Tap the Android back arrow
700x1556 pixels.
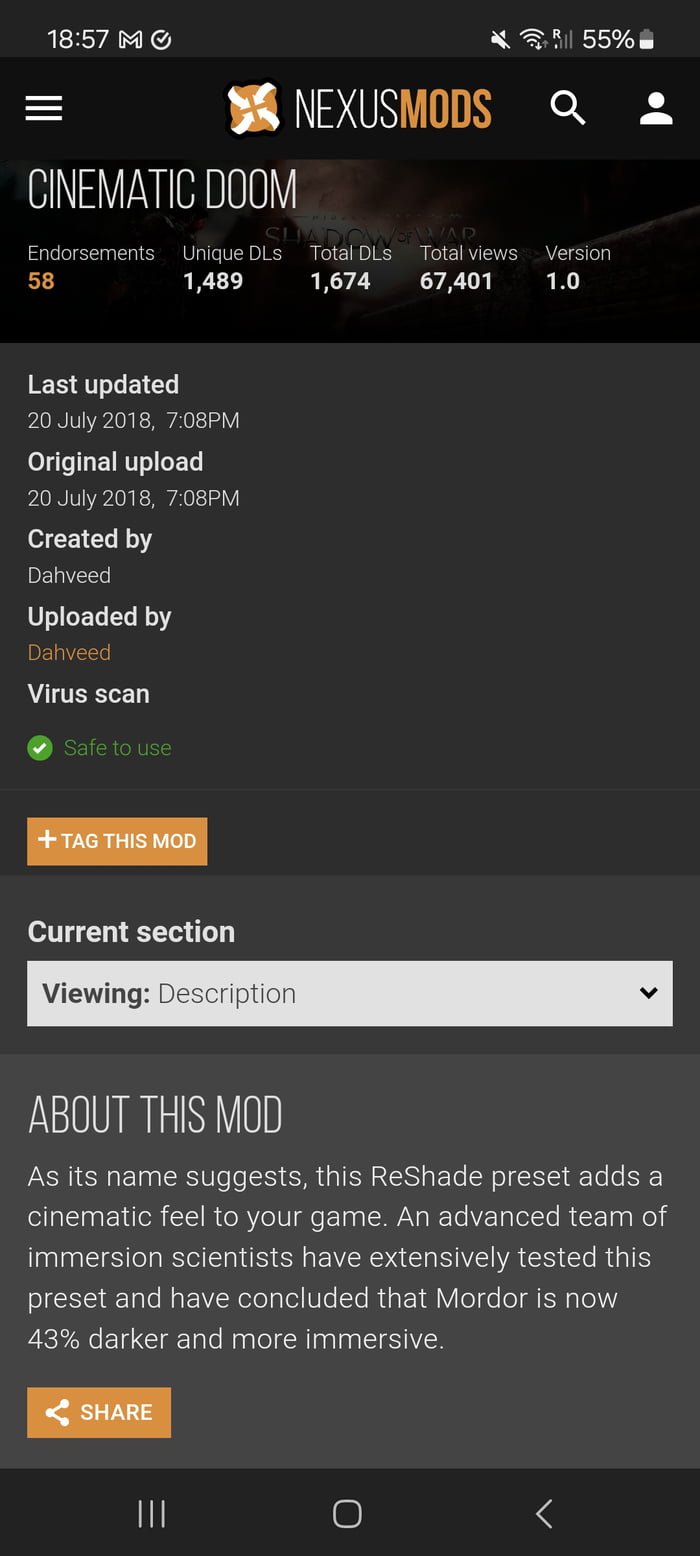(544, 1514)
